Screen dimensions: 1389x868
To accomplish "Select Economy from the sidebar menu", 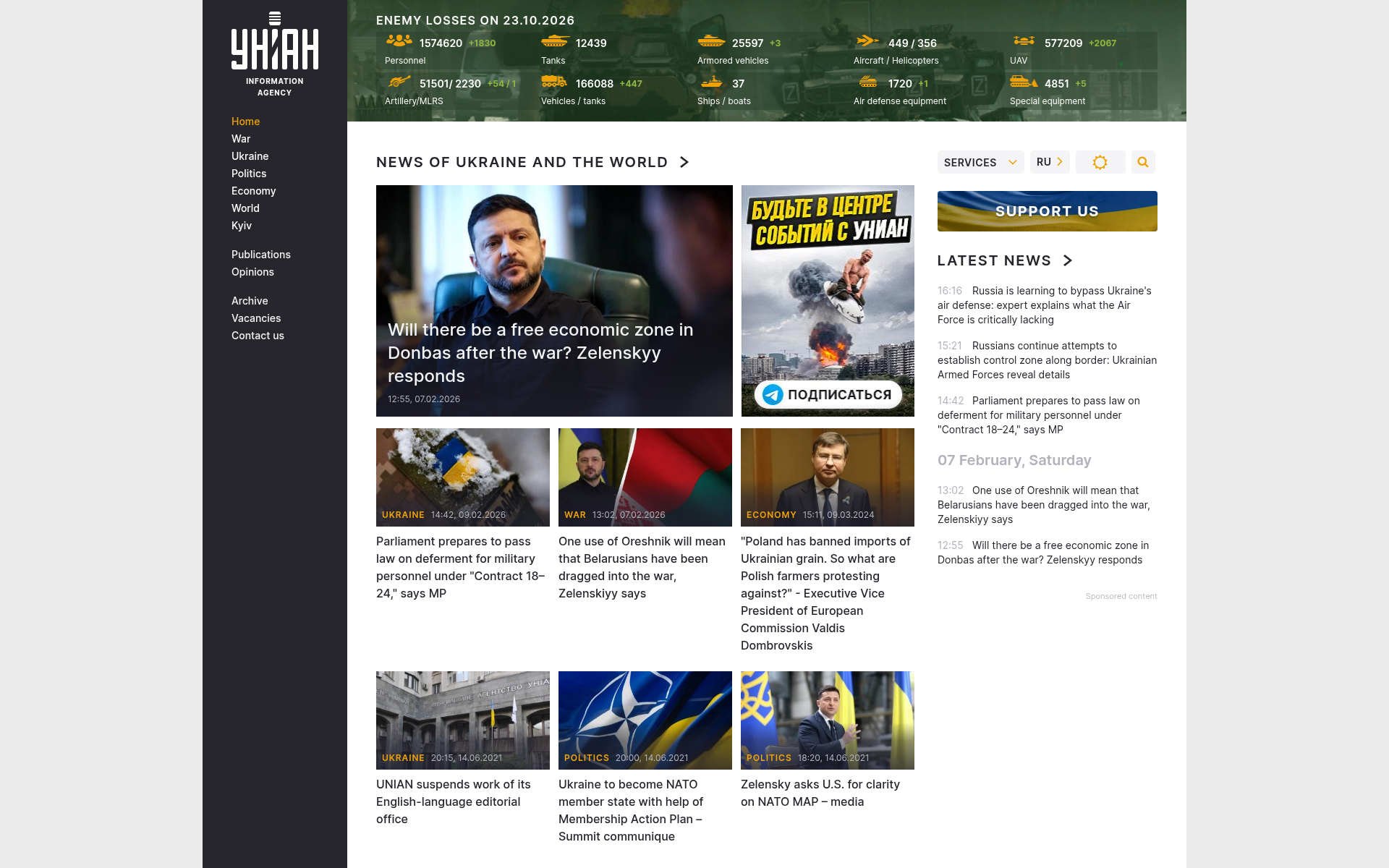I will point(253,191).
